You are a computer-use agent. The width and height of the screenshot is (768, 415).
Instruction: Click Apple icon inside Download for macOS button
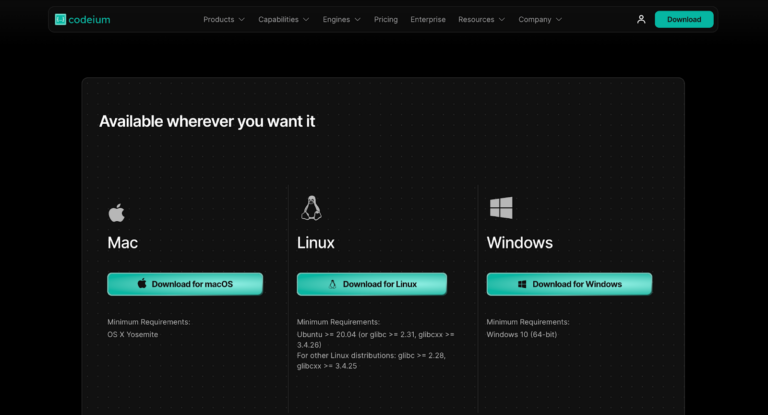pyautogui.click(x=142, y=284)
